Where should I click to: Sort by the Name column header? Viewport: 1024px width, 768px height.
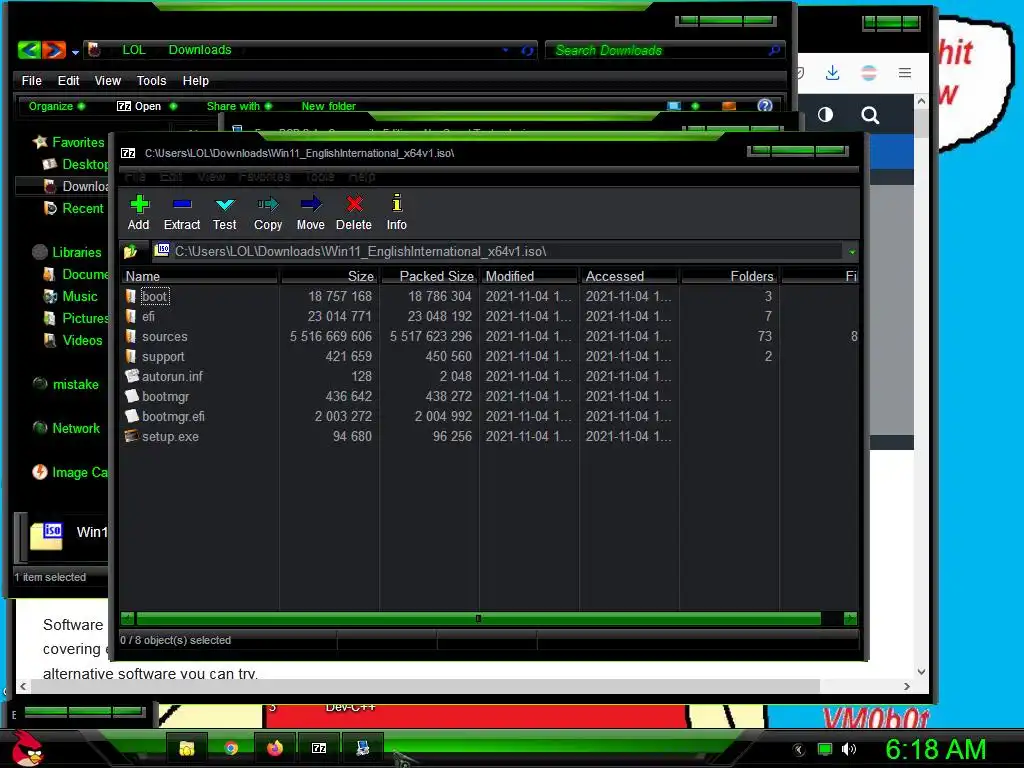[x=200, y=276]
